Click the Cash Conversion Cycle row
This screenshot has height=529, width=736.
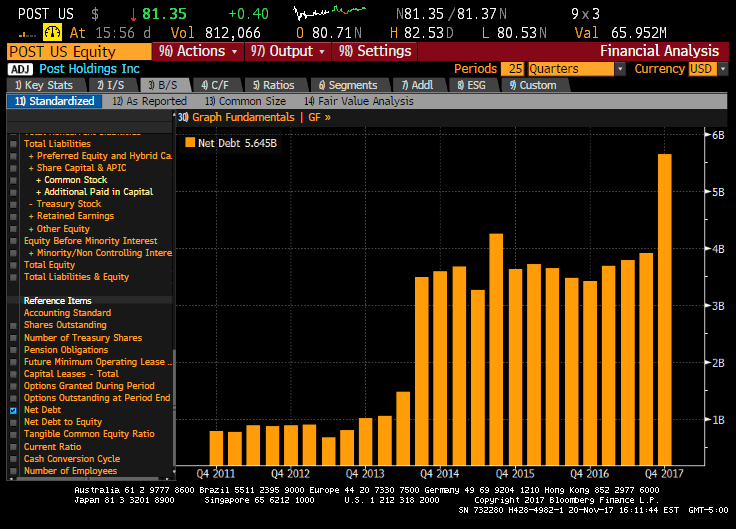pos(72,459)
